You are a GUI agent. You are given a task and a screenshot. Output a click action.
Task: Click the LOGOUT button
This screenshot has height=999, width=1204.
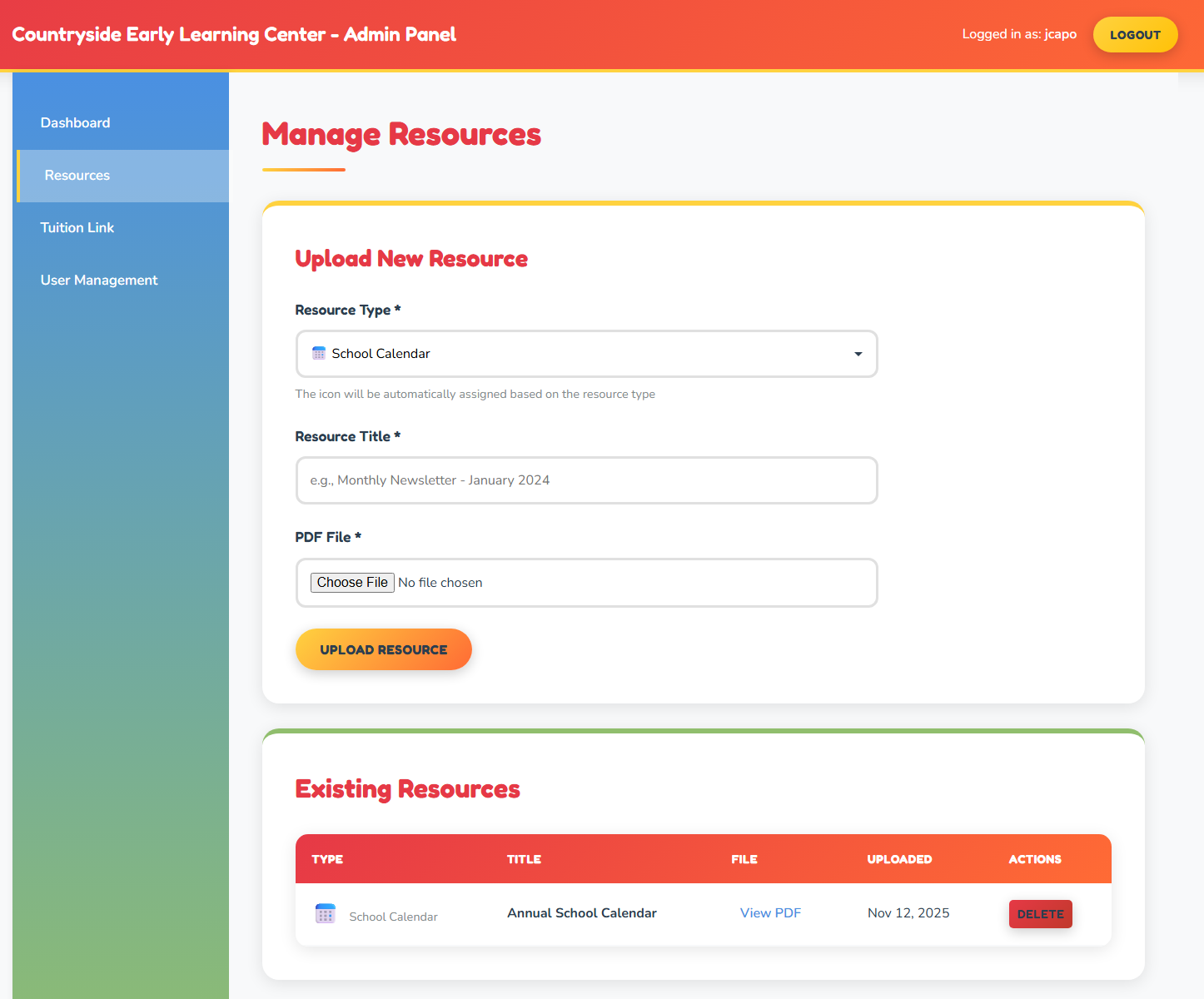point(1135,34)
